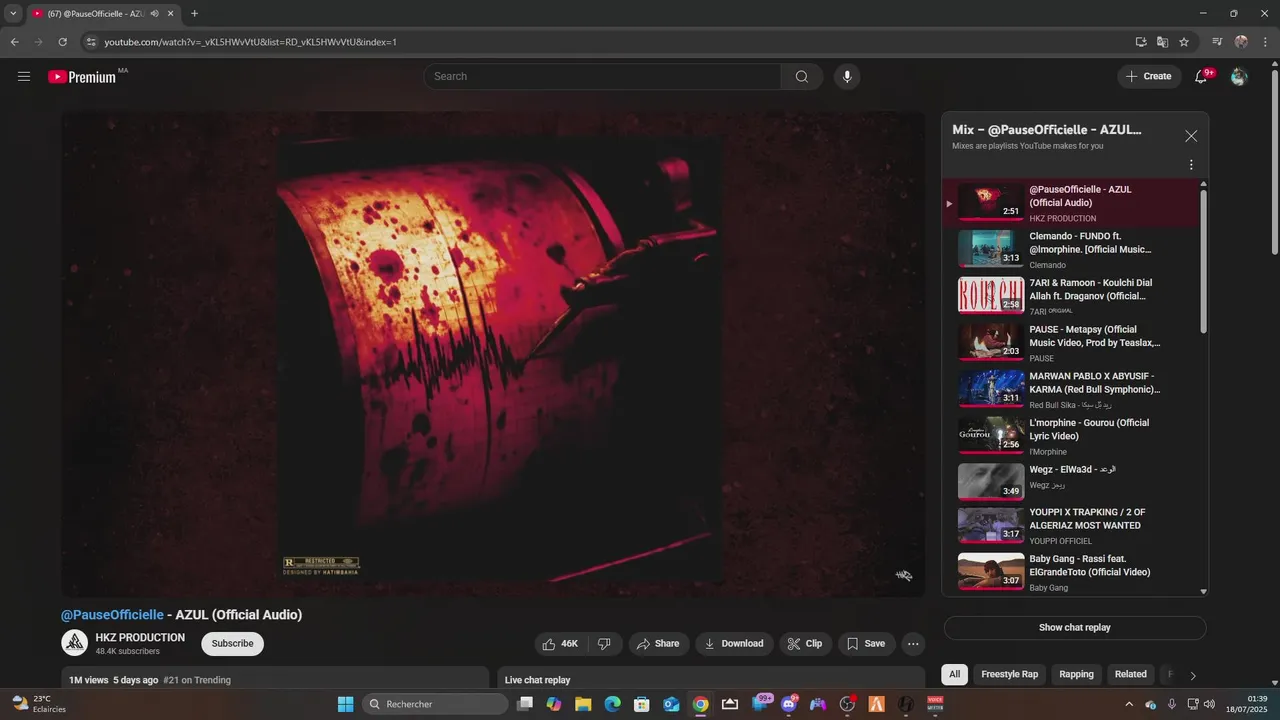The width and height of the screenshot is (1280, 720).
Task: Open Mix playlist three-dot options
Action: pos(1191,165)
